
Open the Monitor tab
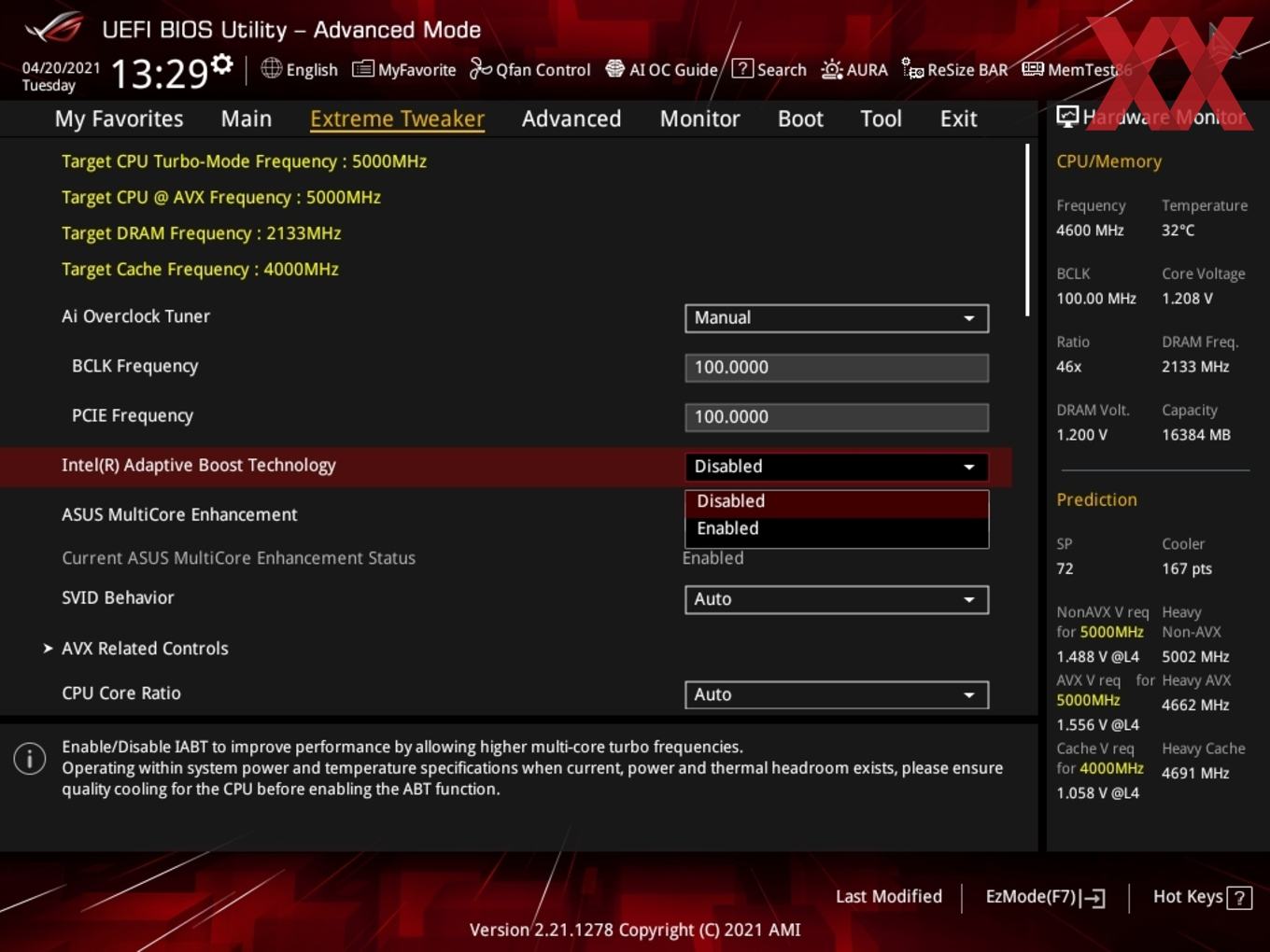[700, 119]
